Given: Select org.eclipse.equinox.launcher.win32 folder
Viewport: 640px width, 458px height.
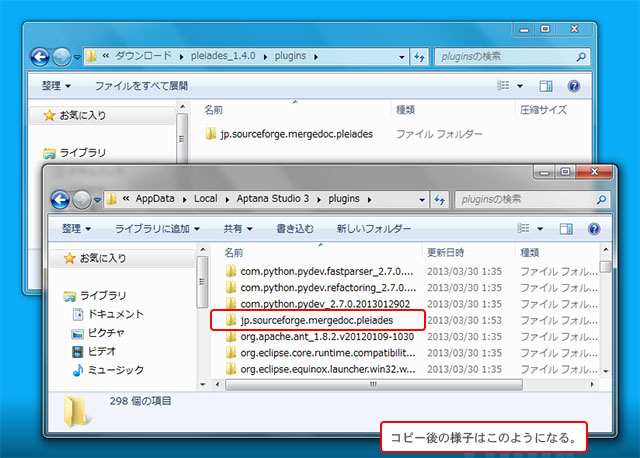Looking at the screenshot, I should click(320, 369).
